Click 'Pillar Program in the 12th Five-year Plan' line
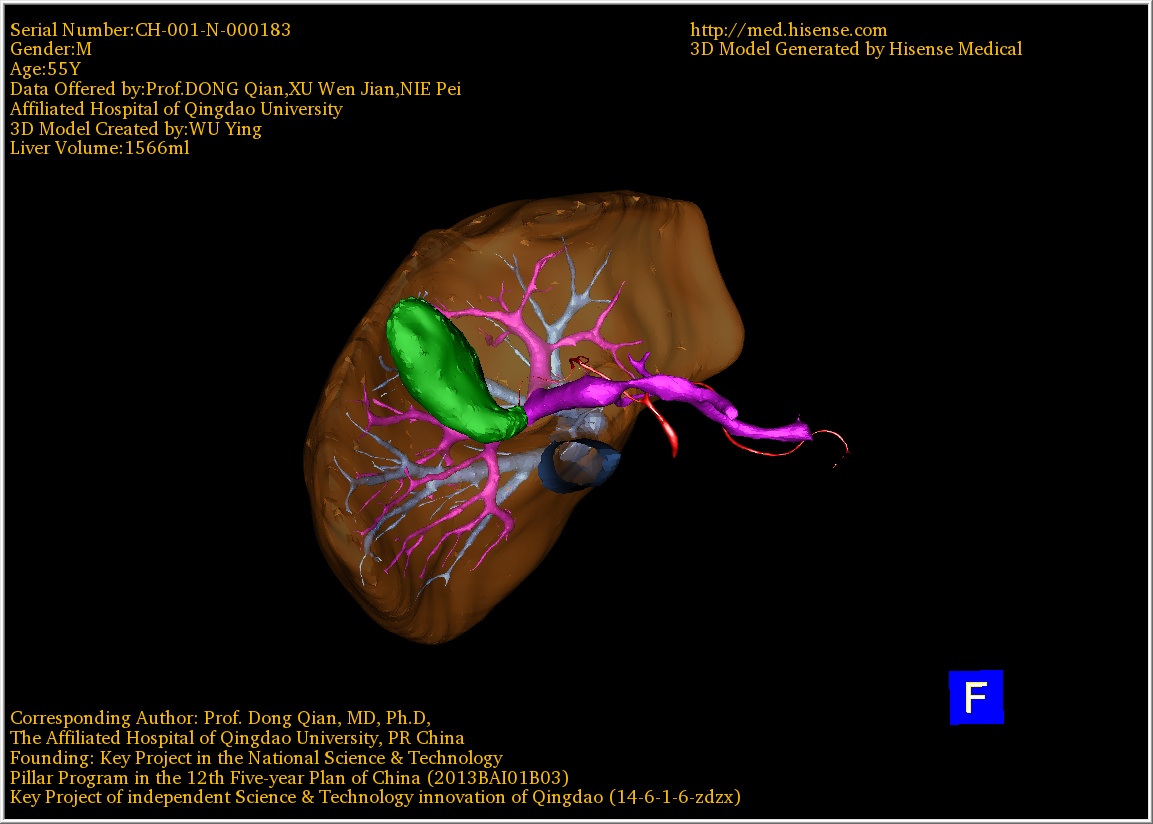 pyautogui.click(x=289, y=778)
